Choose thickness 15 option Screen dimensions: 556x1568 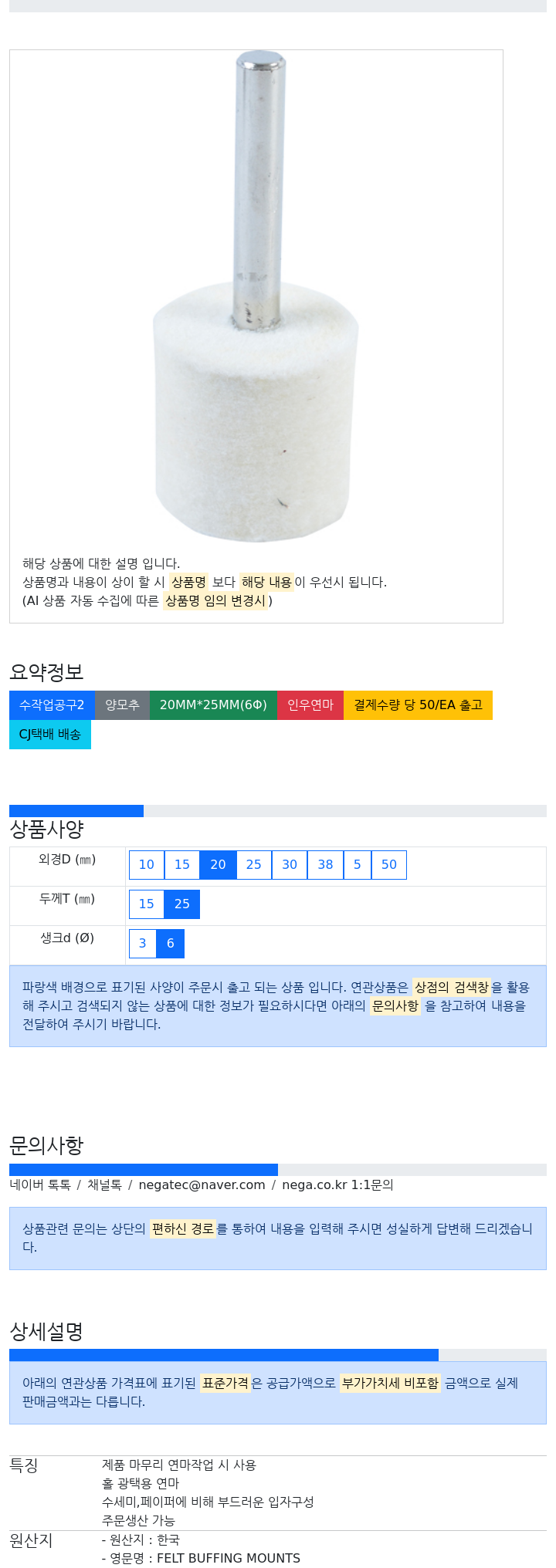[147, 904]
